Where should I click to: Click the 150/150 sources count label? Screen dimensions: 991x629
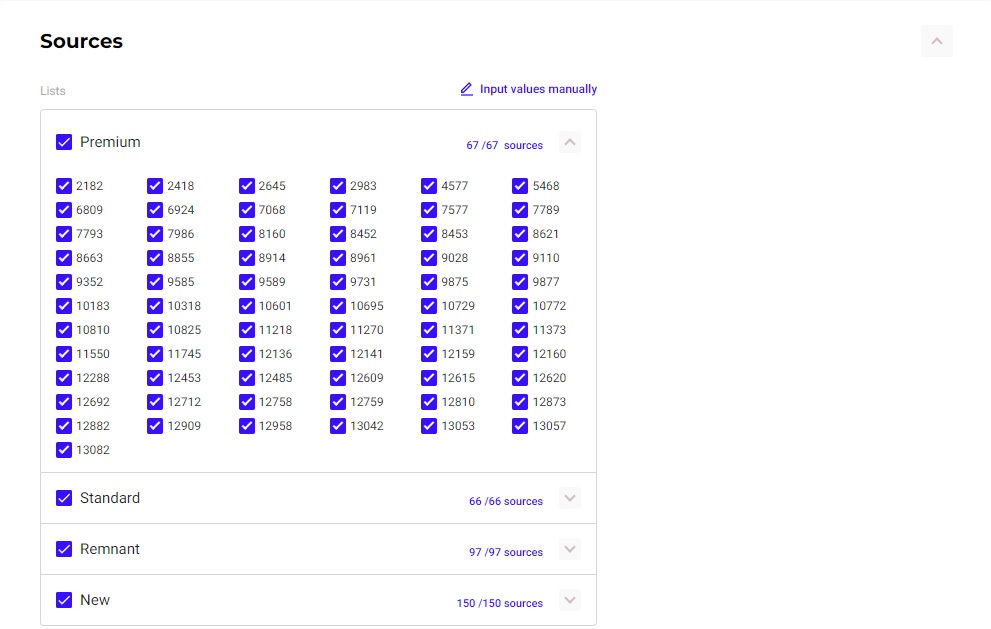tap(499, 603)
